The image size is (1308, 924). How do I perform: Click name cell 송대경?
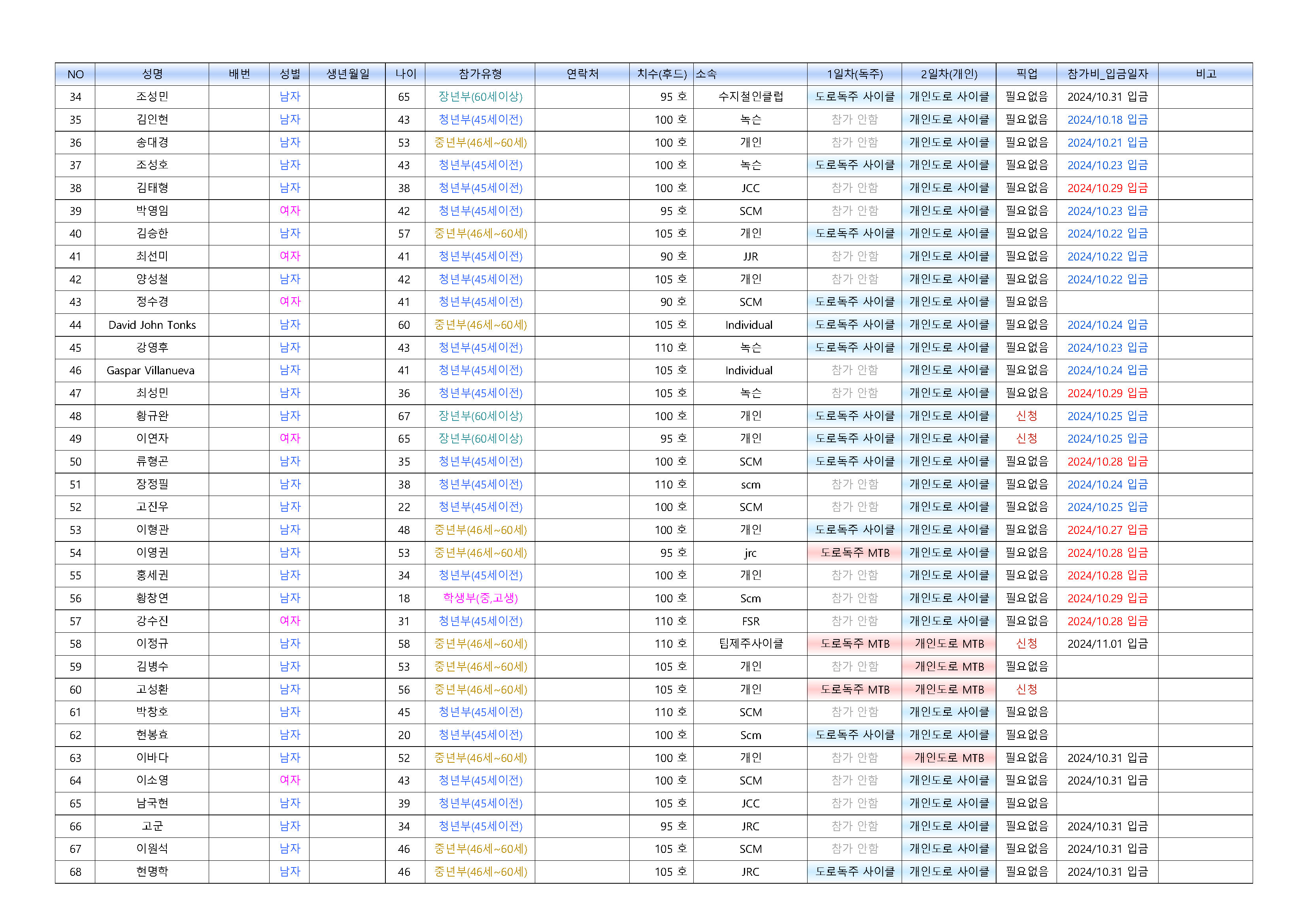point(152,142)
